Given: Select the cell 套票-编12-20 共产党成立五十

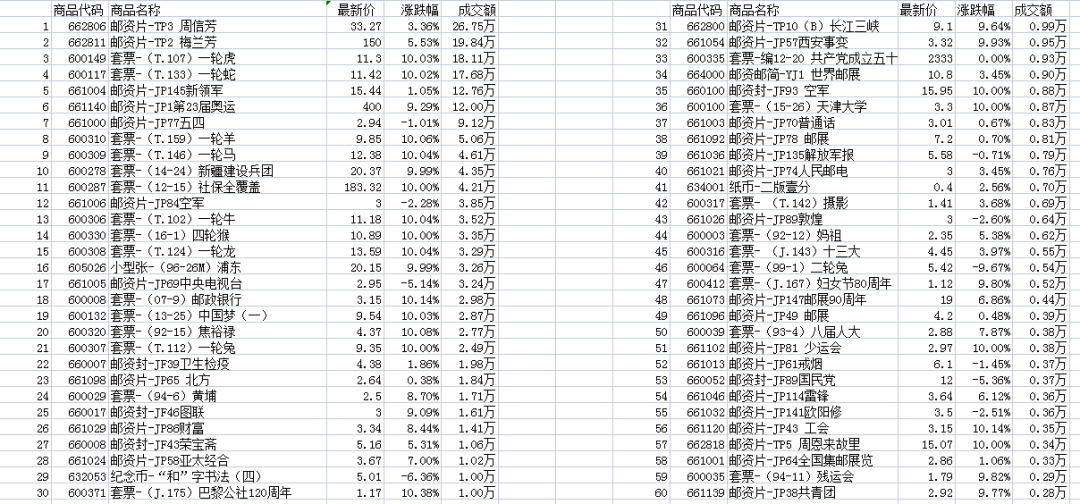Looking at the screenshot, I should [813, 59].
